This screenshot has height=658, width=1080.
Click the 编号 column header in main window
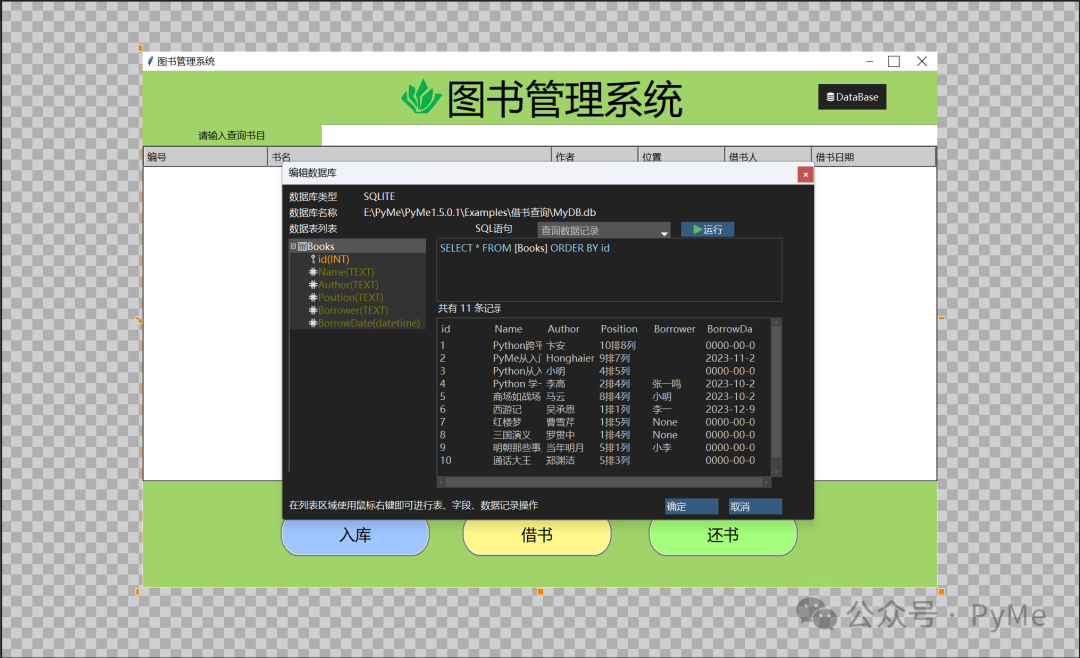(205, 156)
